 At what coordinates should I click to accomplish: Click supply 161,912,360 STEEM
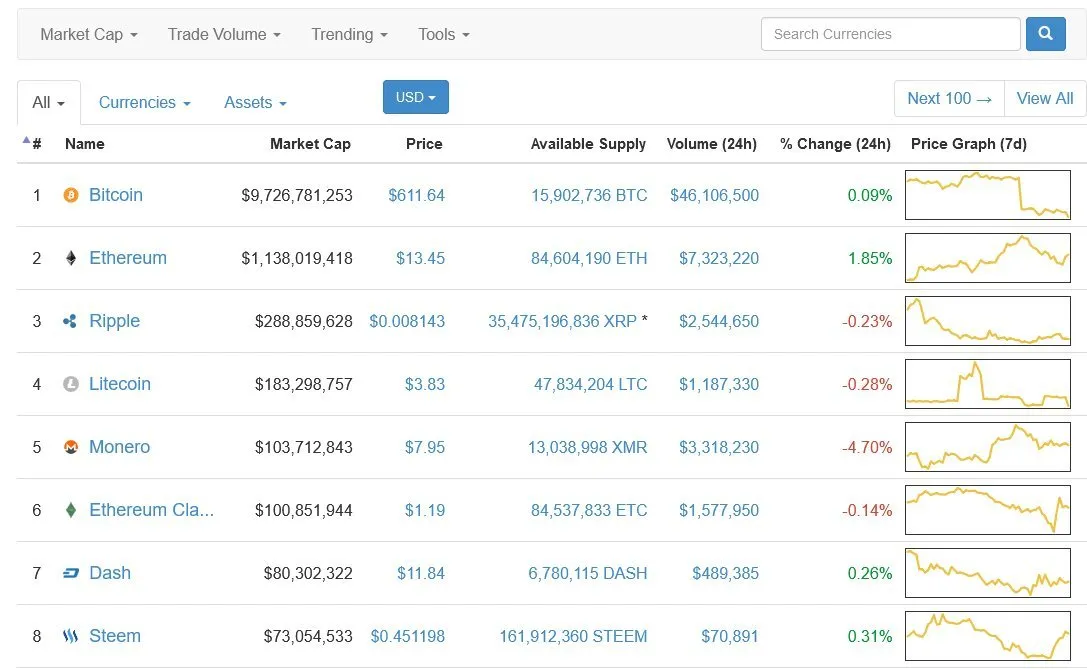click(x=573, y=636)
